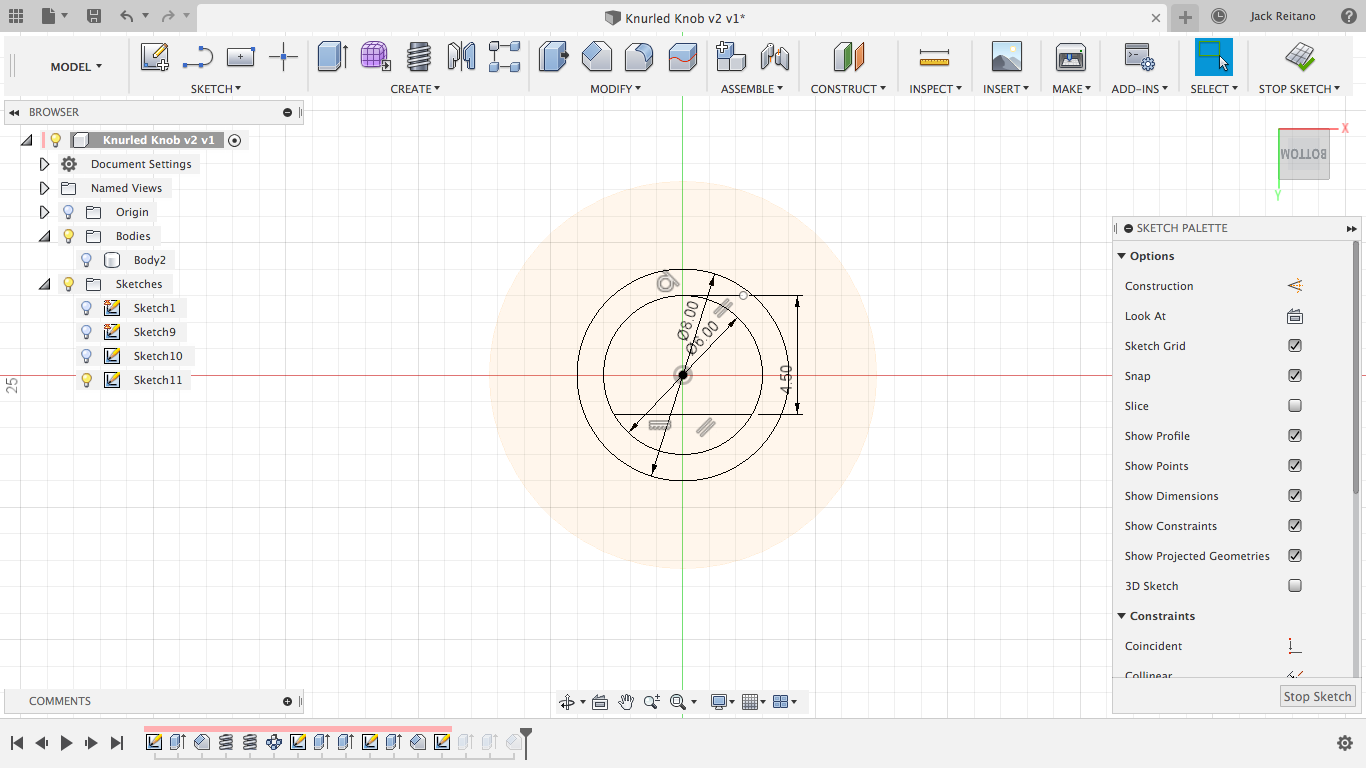Click the 3D Print icon above Make
This screenshot has width=1366, height=768.
coord(1070,57)
